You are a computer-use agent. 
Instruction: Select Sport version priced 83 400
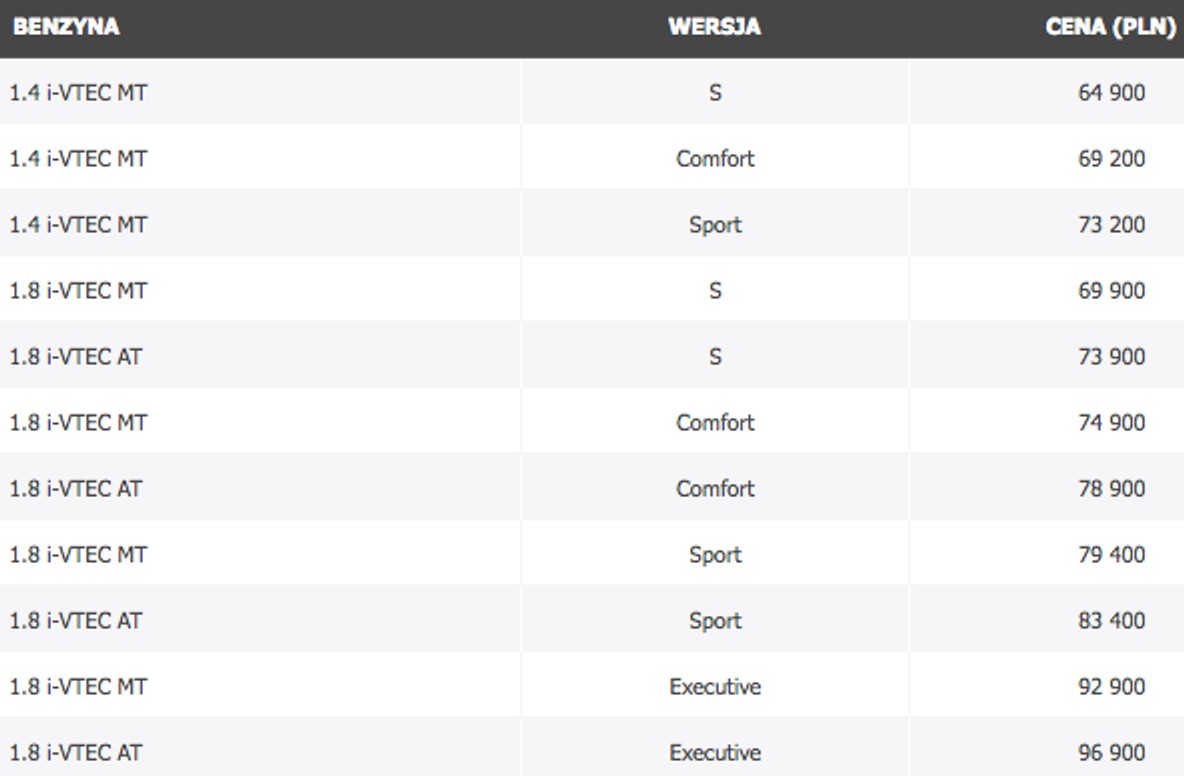[715, 621]
